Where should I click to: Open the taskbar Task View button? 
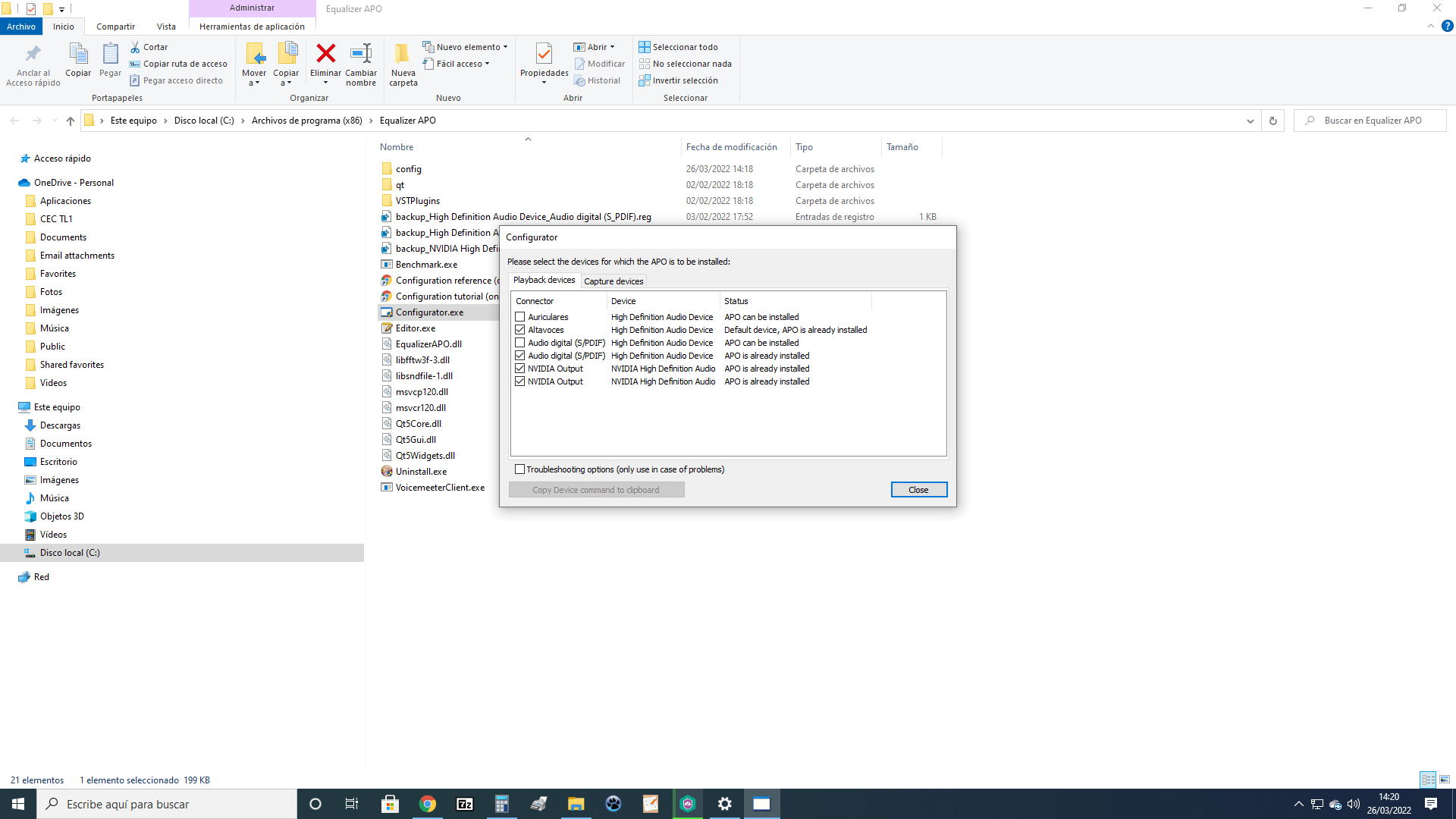tap(351, 804)
